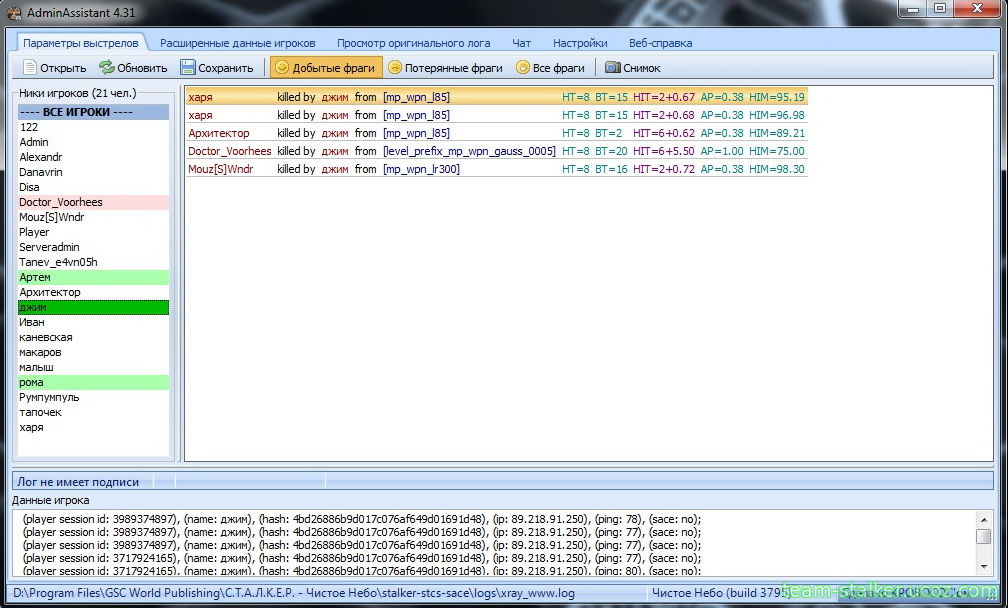The height and width of the screenshot is (608, 1008).
Task: Click Чистое Небо build status text
Action: point(721,593)
